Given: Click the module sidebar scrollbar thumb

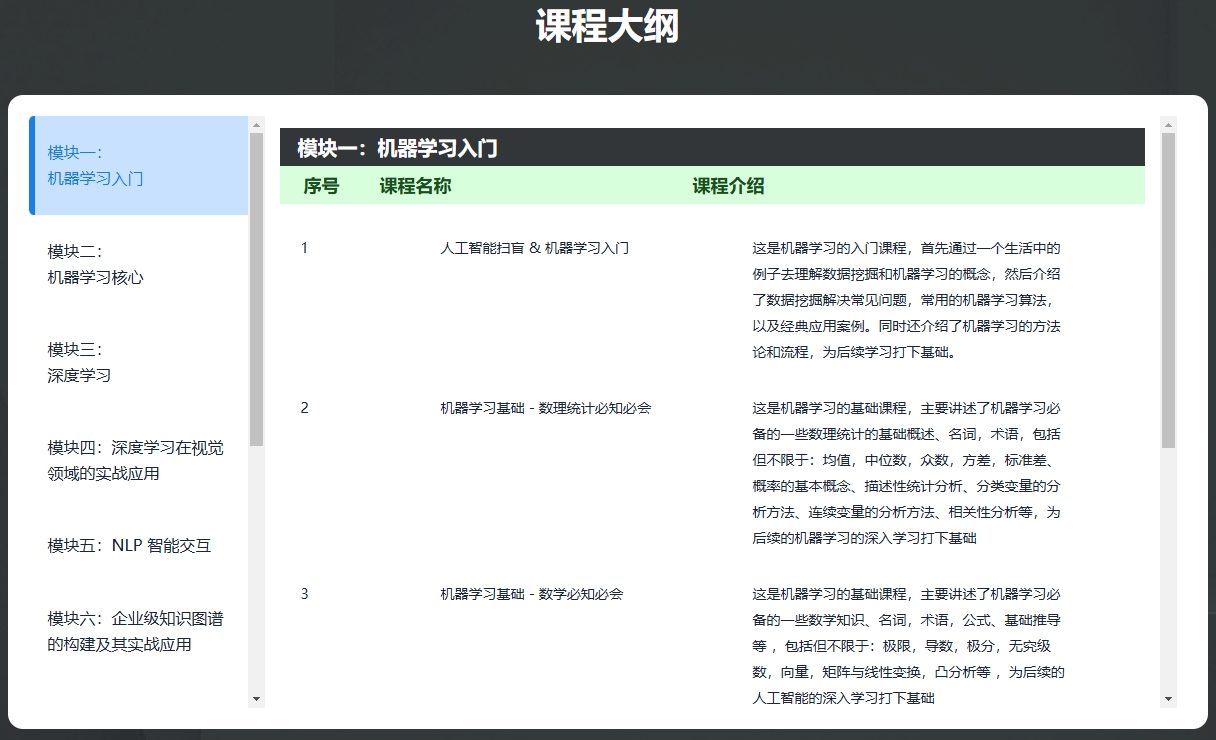Looking at the screenshot, I should [x=257, y=290].
